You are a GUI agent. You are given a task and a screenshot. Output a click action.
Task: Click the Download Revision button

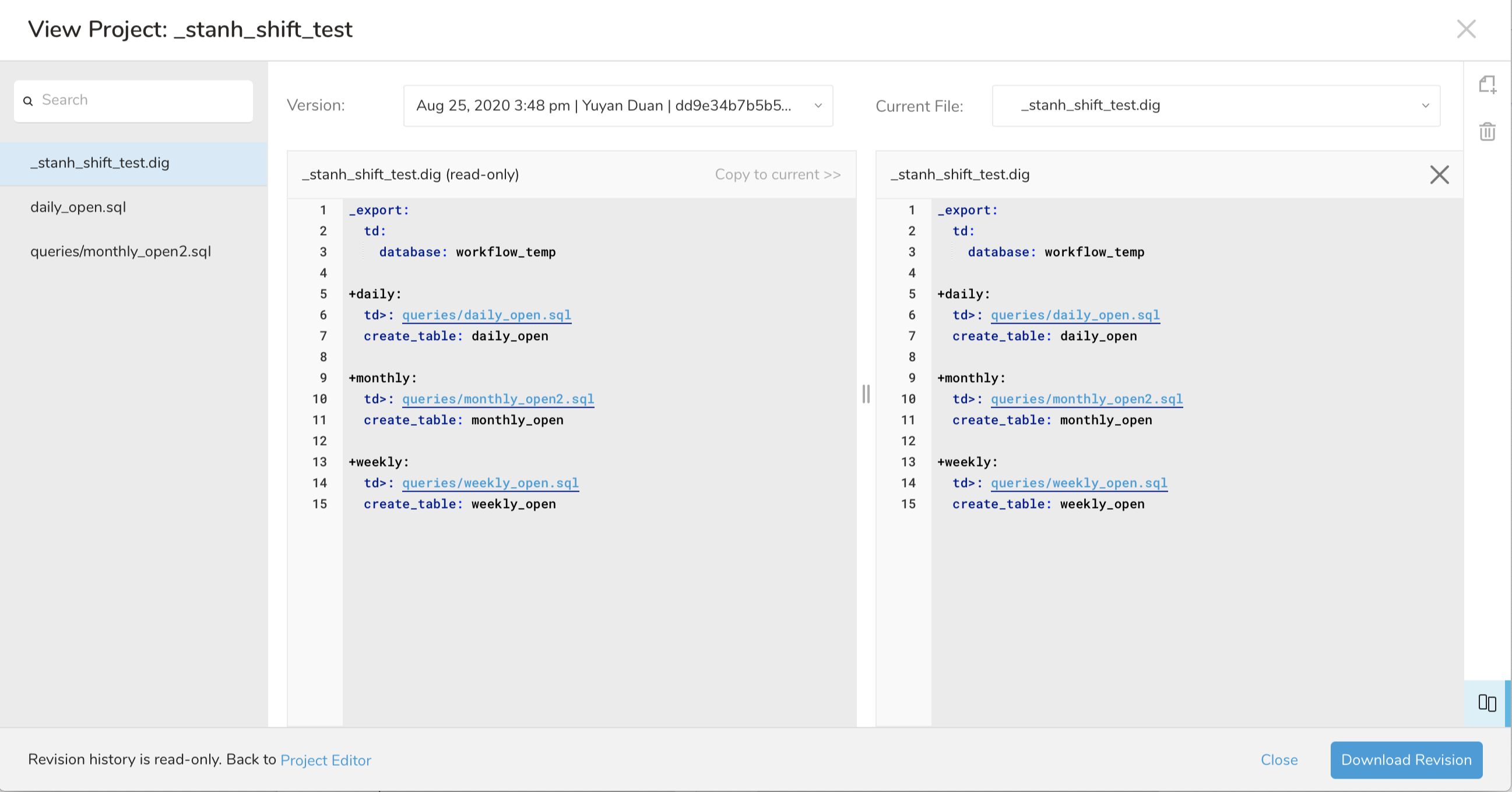click(x=1406, y=760)
